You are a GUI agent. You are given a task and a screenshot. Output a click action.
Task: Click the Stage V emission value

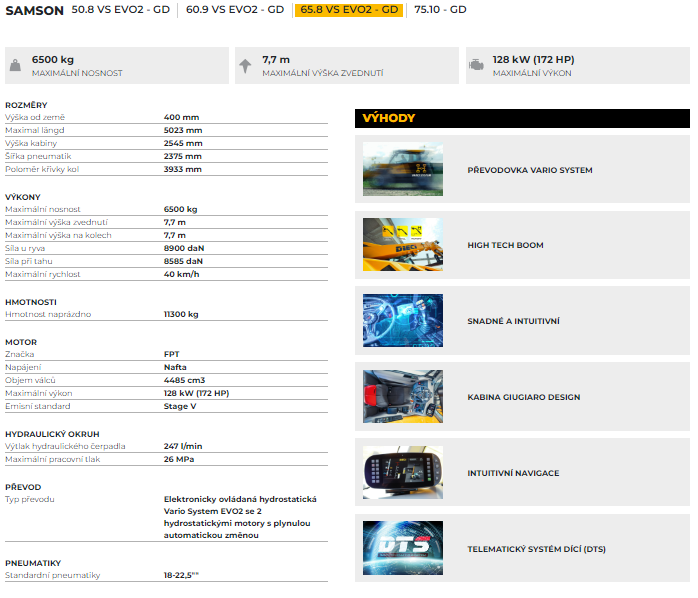pos(180,406)
